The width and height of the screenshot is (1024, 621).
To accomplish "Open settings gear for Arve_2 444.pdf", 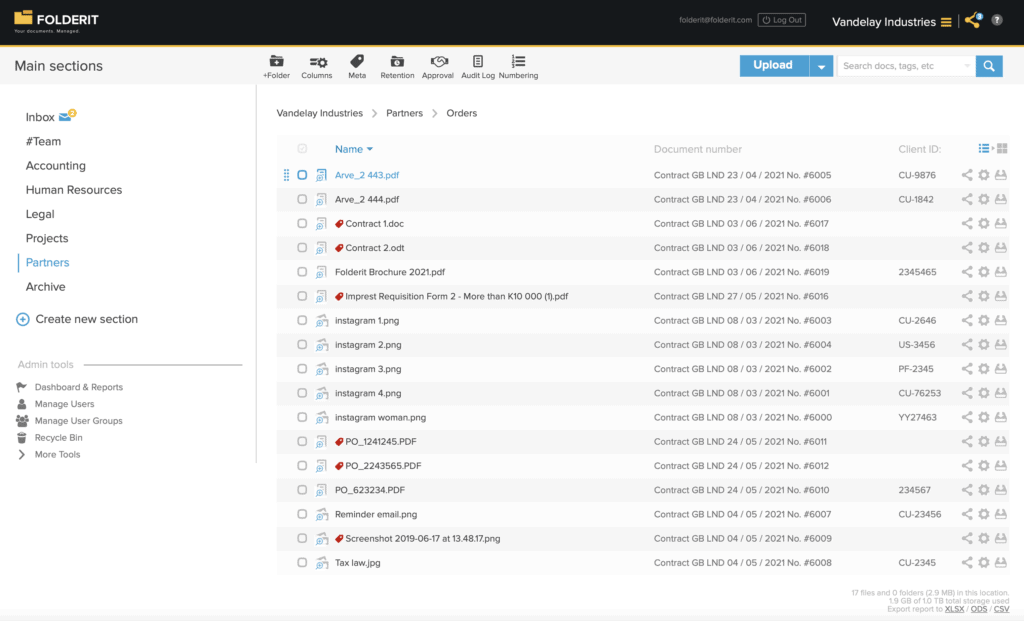I will click(x=984, y=199).
